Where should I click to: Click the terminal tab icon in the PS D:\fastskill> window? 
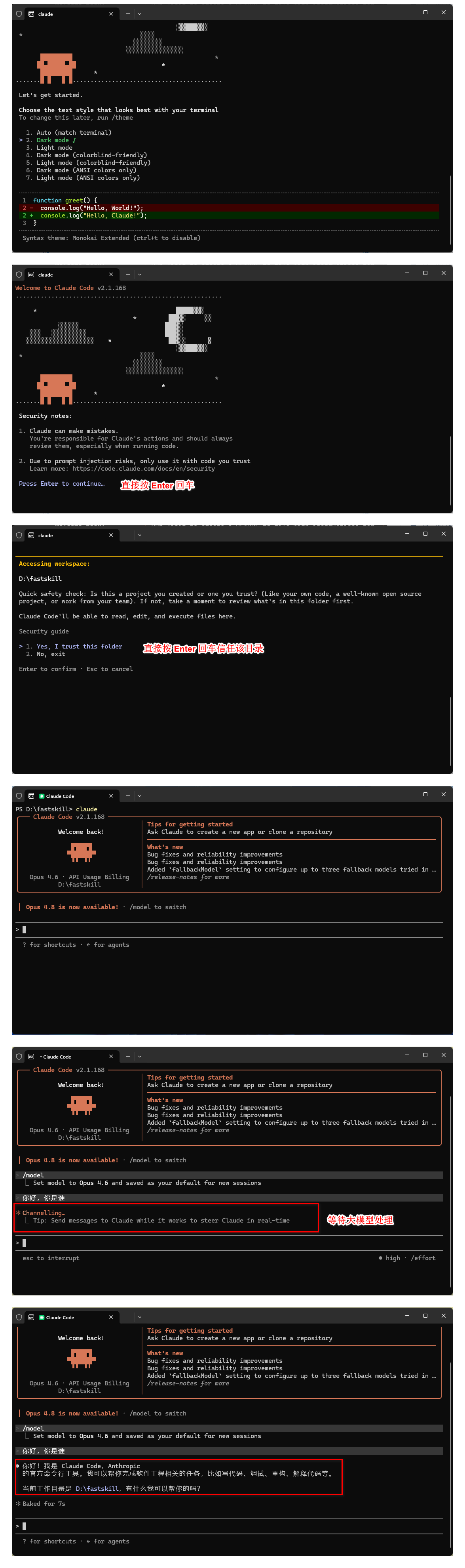pyautogui.click(x=31, y=795)
